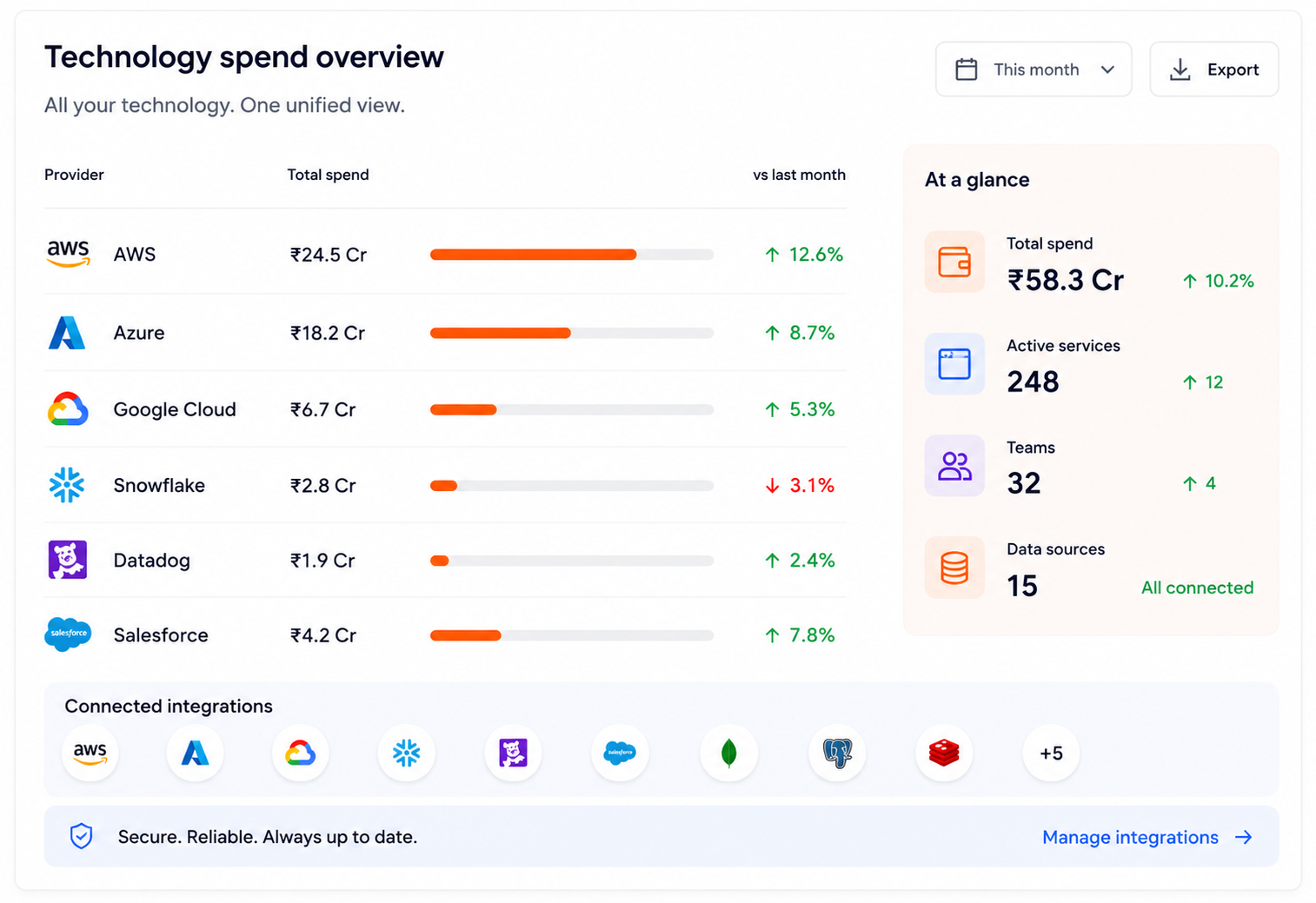Open the Datadog connected integration chip
Viewport: 1316px width, 903px height.
click(513, 753)
